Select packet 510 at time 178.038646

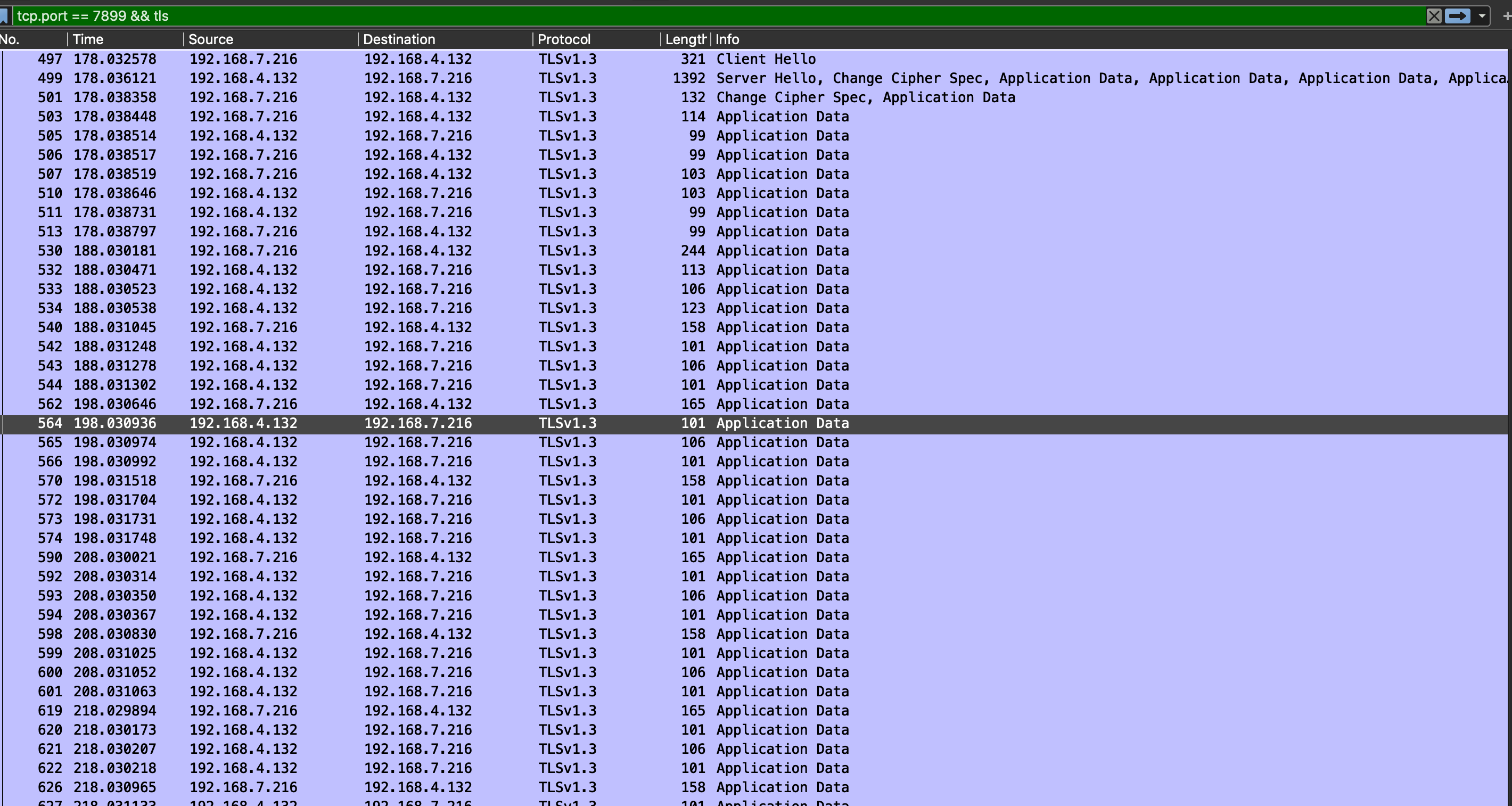tap(755, 193)
